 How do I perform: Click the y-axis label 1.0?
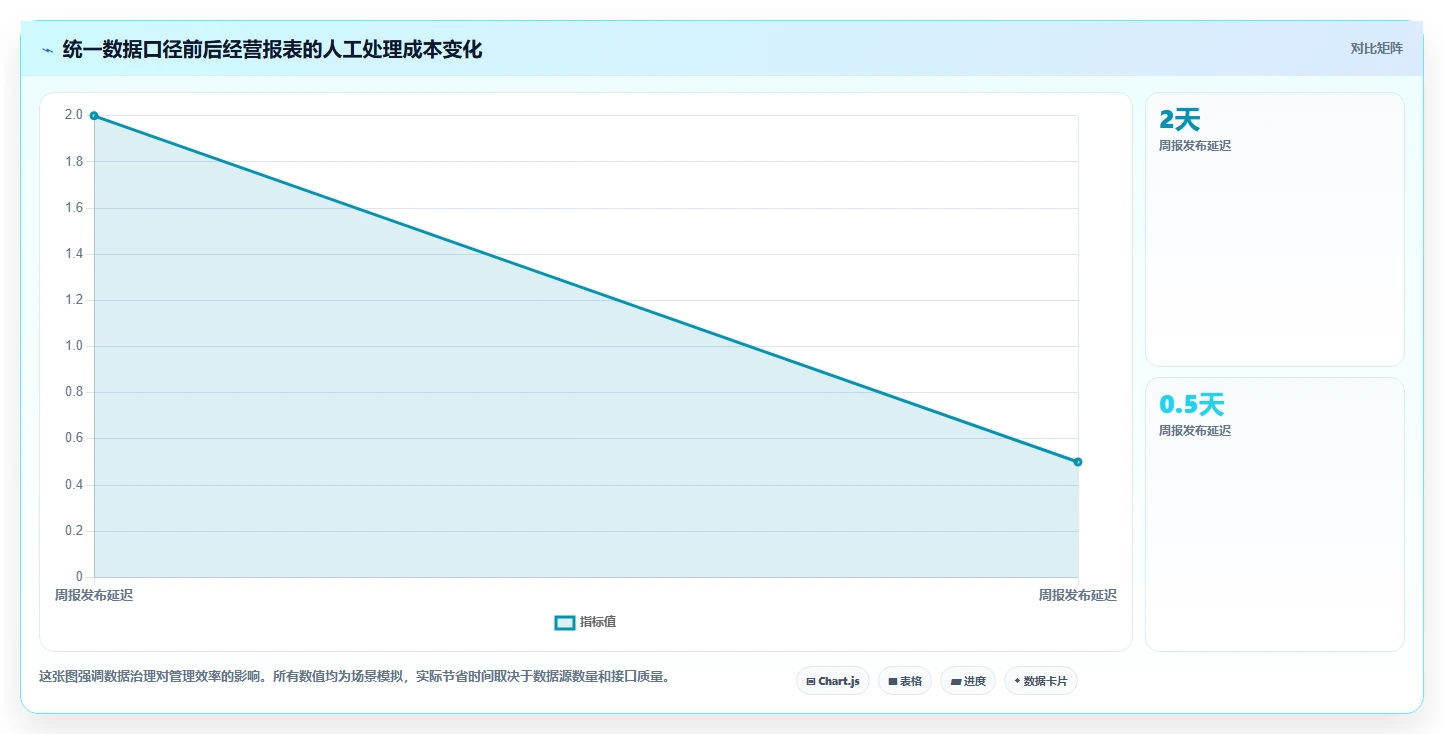point(74,346)
